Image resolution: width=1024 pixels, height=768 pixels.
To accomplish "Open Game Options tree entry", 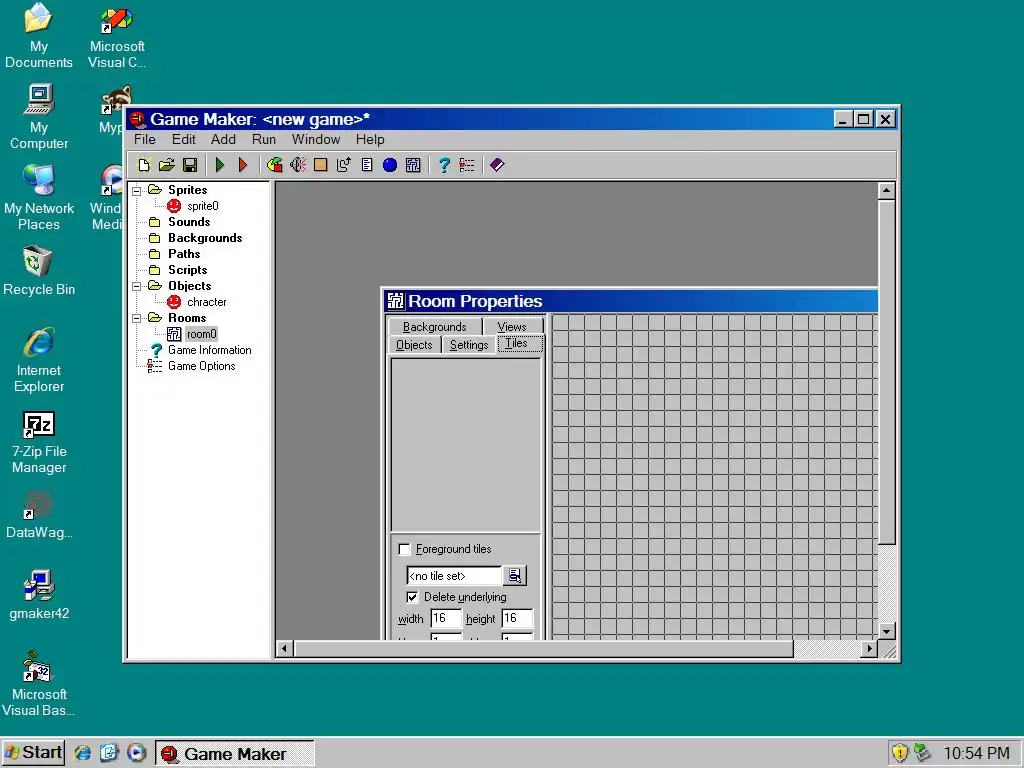I will click(201, 366).
